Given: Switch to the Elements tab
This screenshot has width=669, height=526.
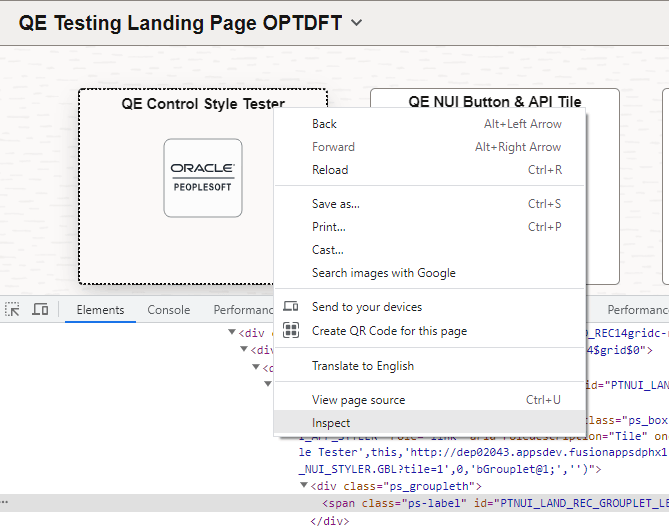Looking at the screenshot, I should click(100, 310).
